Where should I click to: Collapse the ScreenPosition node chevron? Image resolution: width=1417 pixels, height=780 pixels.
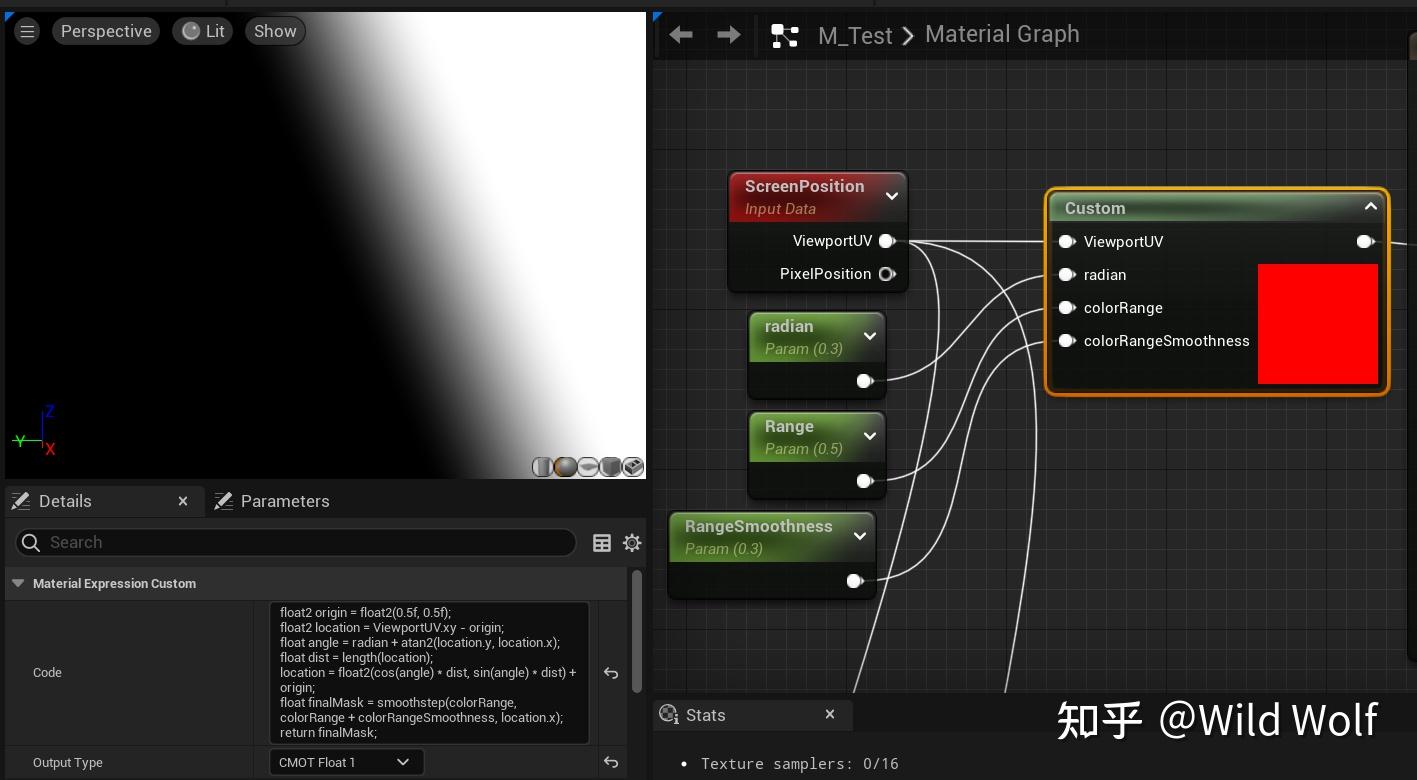892,196
